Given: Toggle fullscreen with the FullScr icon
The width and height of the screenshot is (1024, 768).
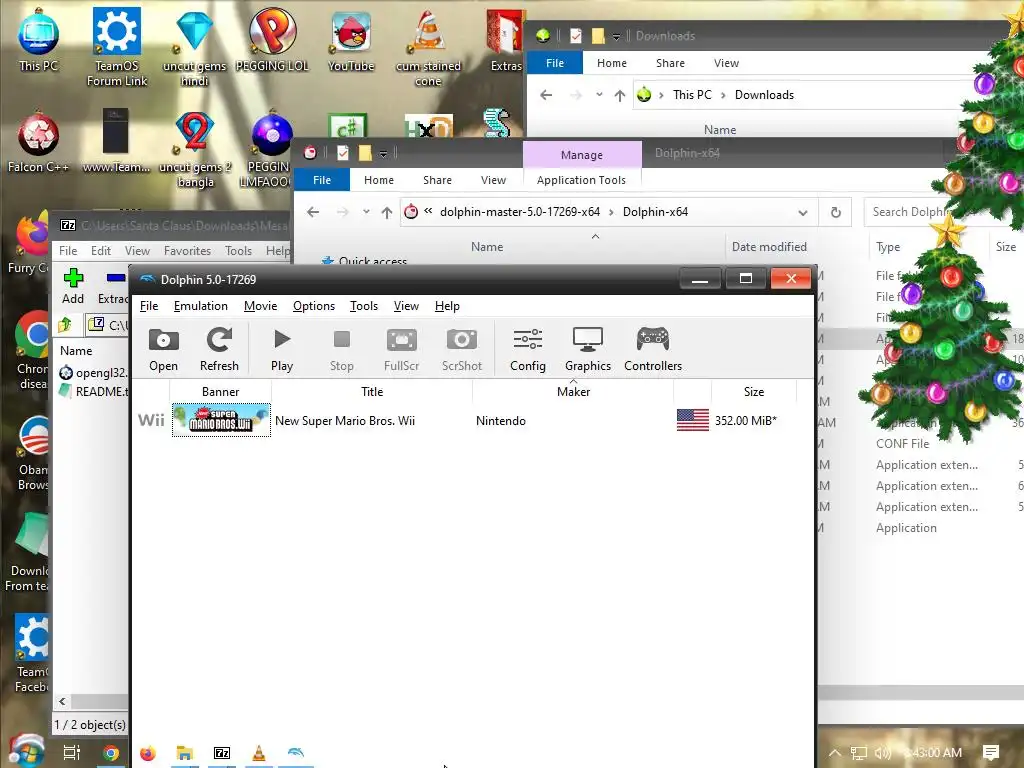Looking at the screenshot, I should click(x=402, y=350).
